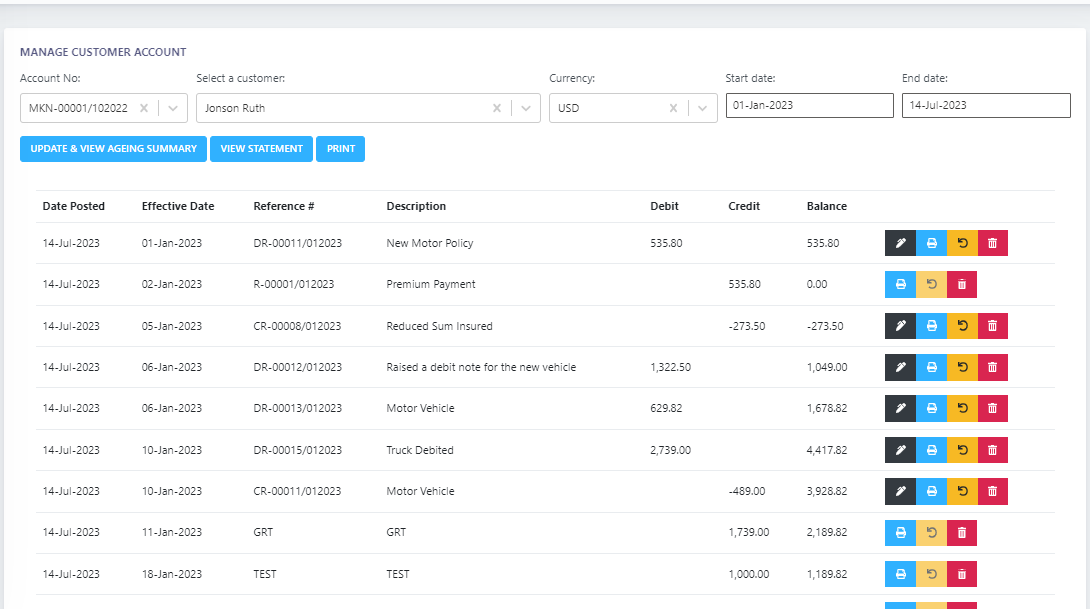Click the Raised a debit note description
Screen dimensions: 1090x609
481,367
